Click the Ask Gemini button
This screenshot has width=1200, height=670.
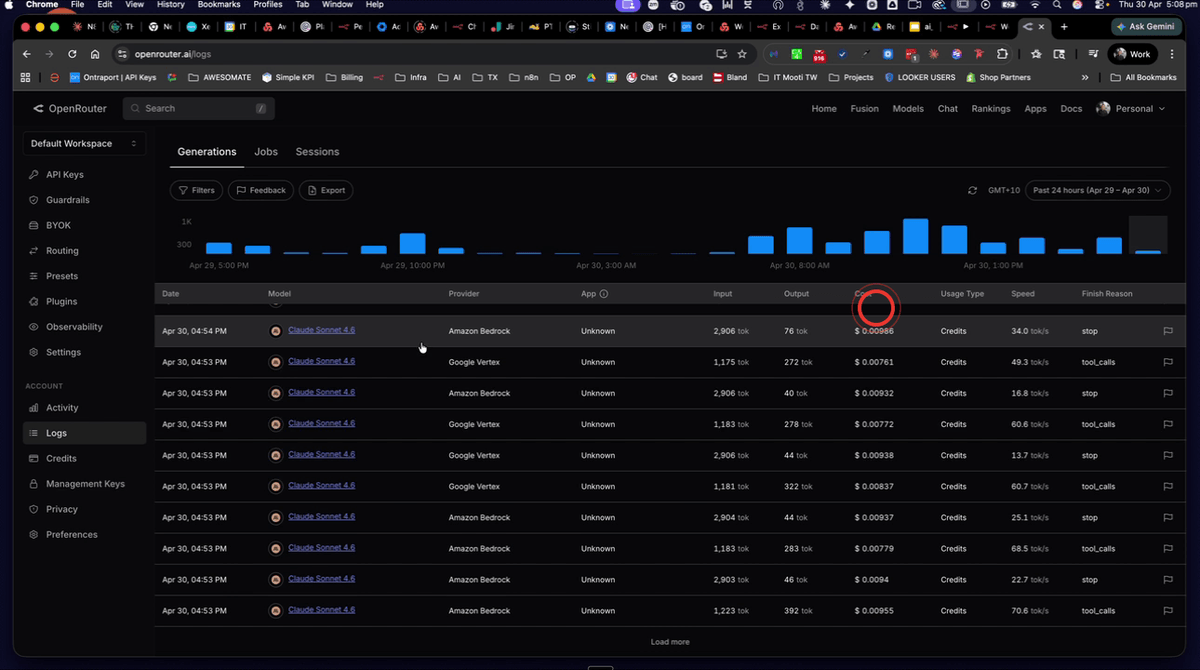click(x=1147, y=27)
